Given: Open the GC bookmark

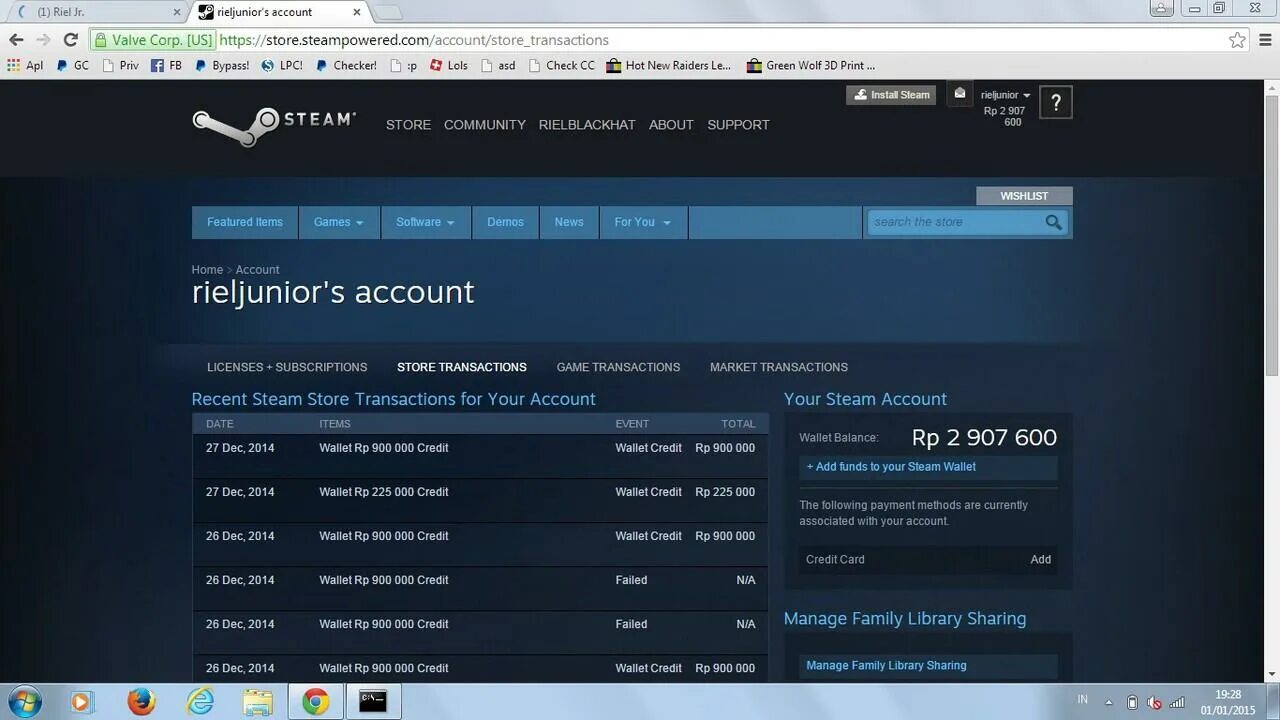Looking at the screenshot, I should coord(72,65).
